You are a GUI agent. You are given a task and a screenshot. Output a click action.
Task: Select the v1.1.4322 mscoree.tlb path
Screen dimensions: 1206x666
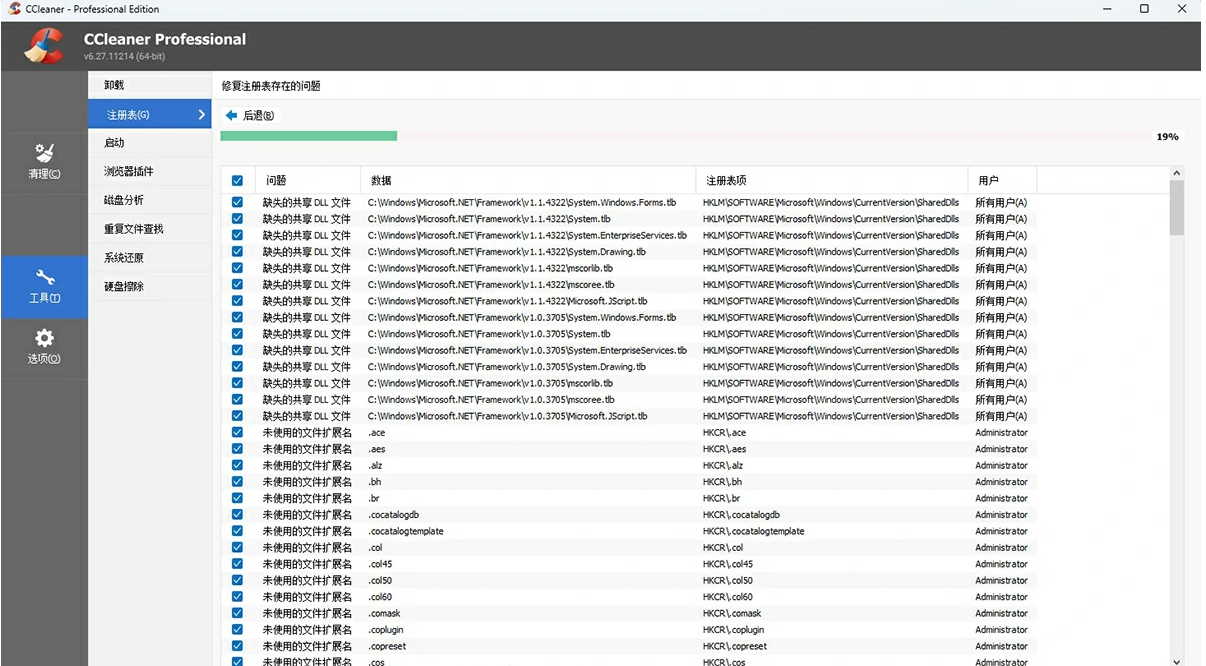point(491,285)
